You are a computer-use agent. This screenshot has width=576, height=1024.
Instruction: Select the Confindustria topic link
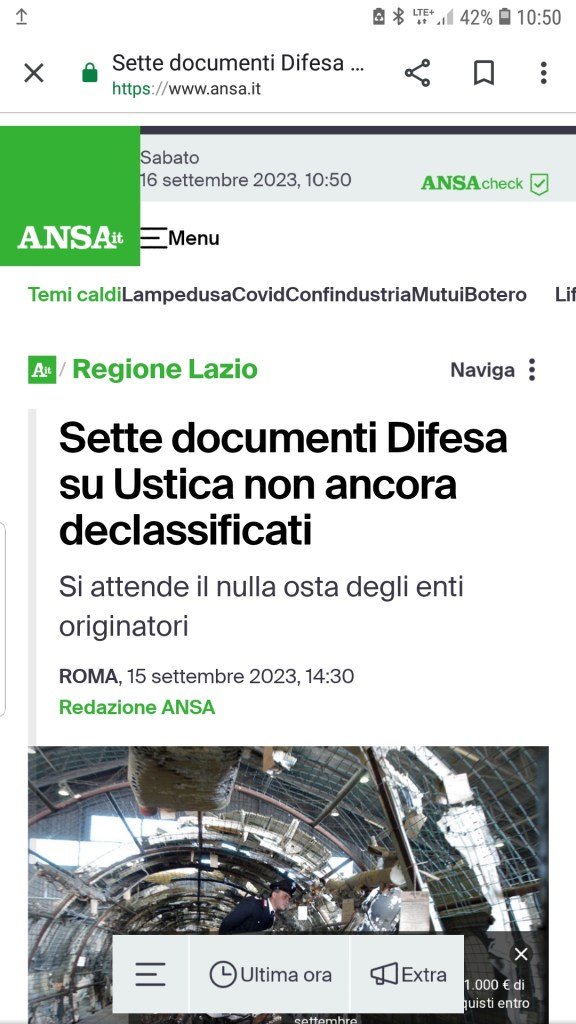click(349, 295)
